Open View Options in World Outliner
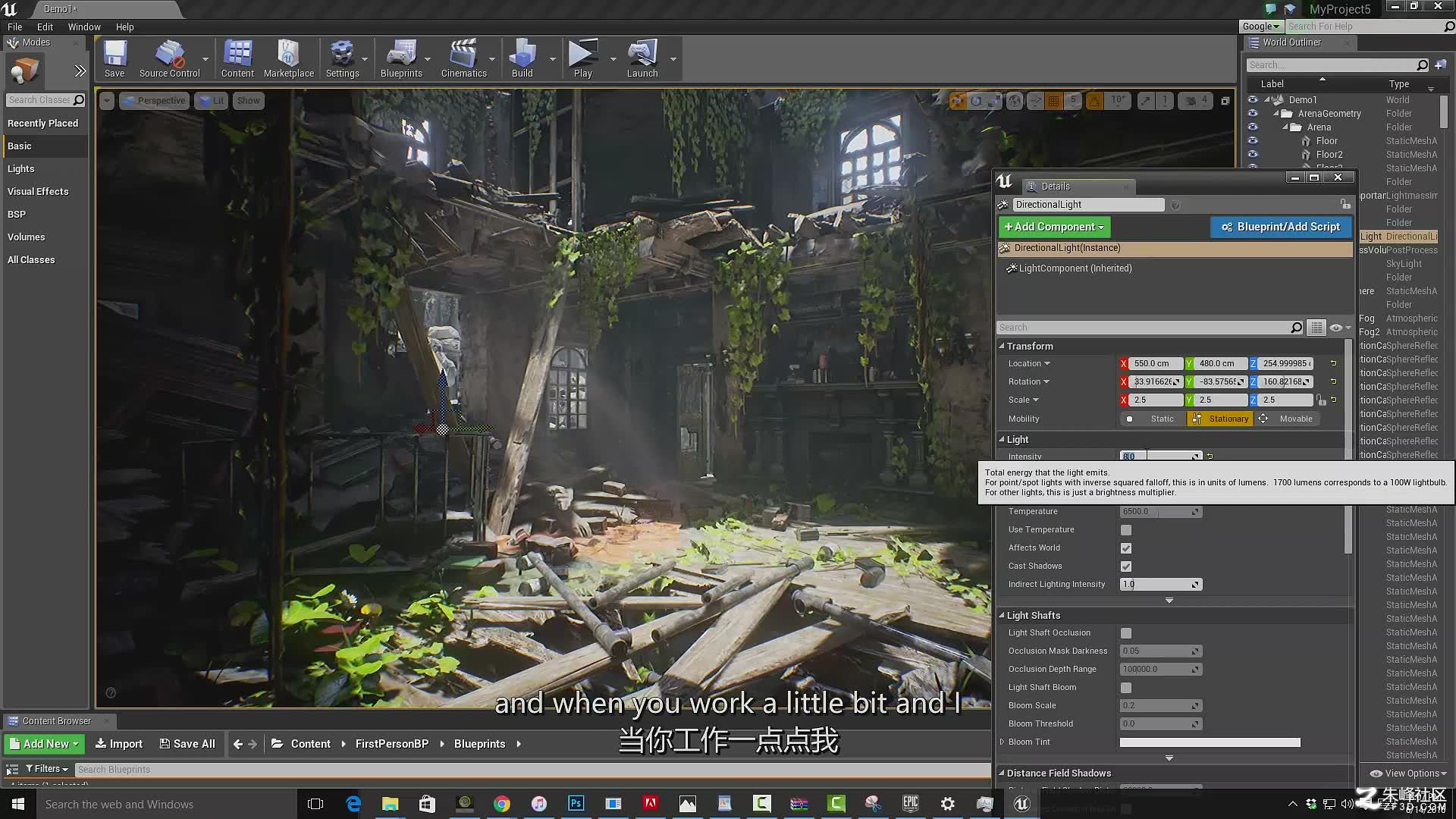The image size is (1456, 819). click(1409, 773)
